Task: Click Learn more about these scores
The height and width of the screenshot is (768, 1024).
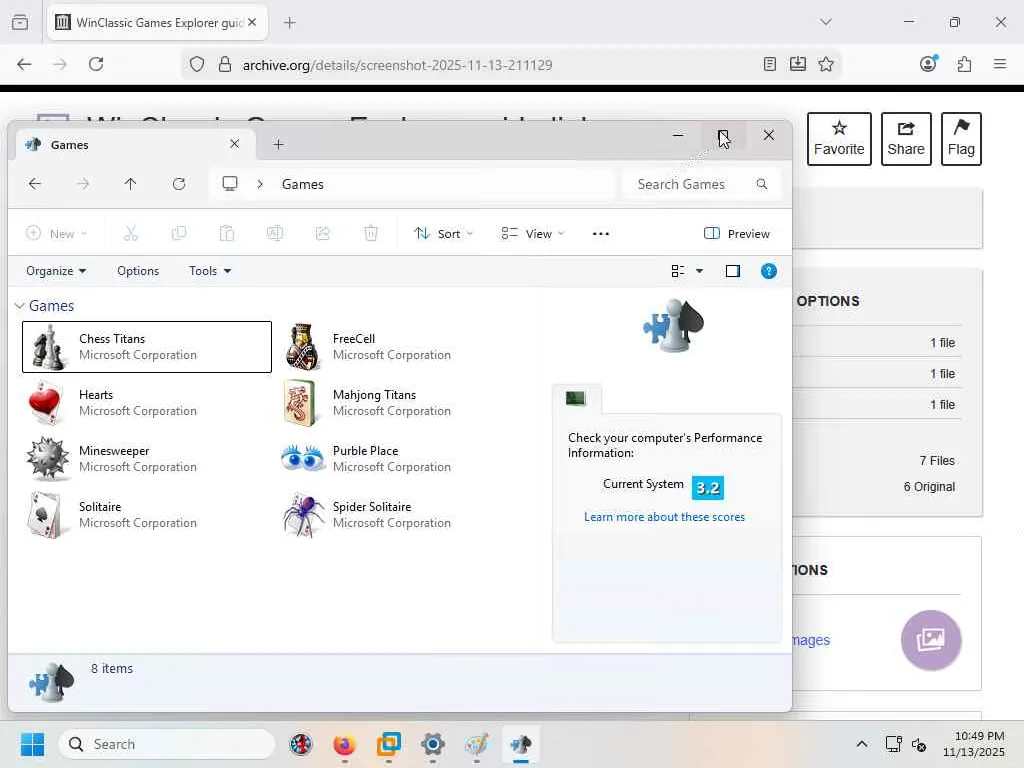Action: [x=664, y=517]
